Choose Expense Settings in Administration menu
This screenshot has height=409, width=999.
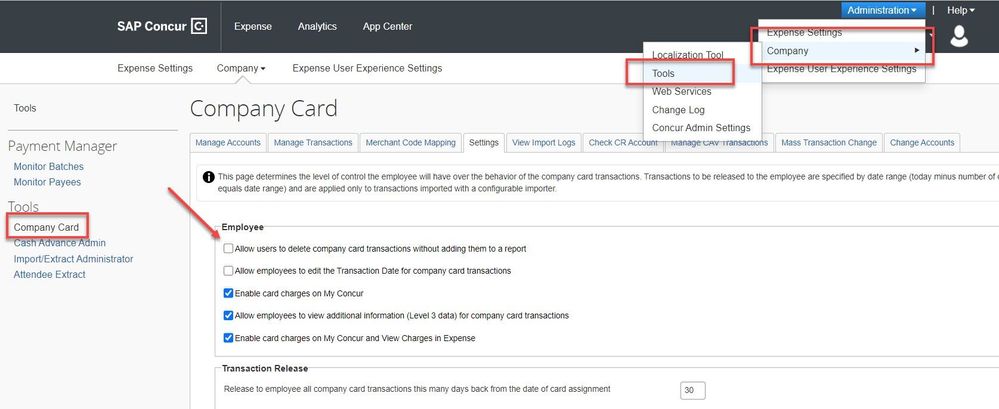coord(804,32)
